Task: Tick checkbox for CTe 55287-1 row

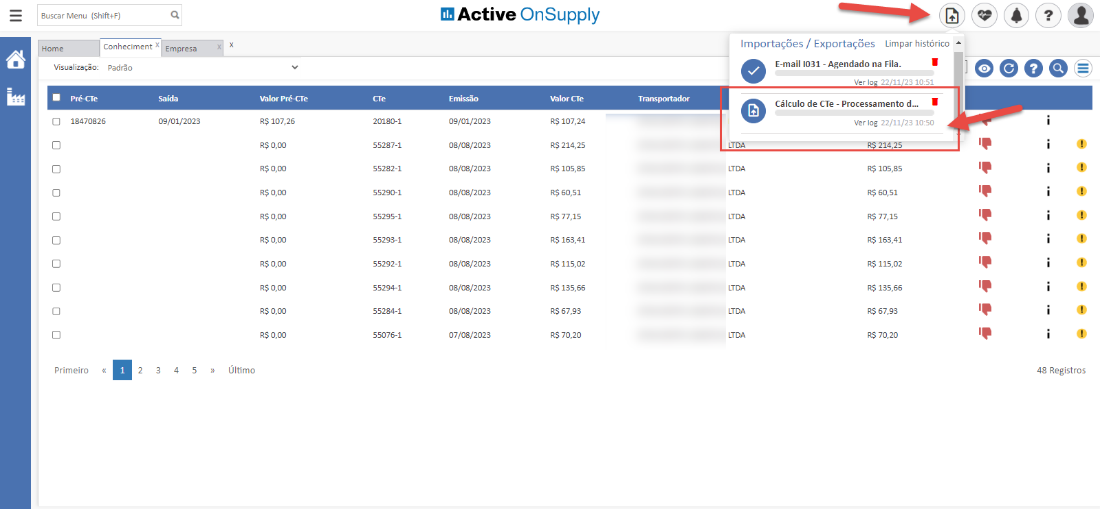Action: click(x=56, y=145)
